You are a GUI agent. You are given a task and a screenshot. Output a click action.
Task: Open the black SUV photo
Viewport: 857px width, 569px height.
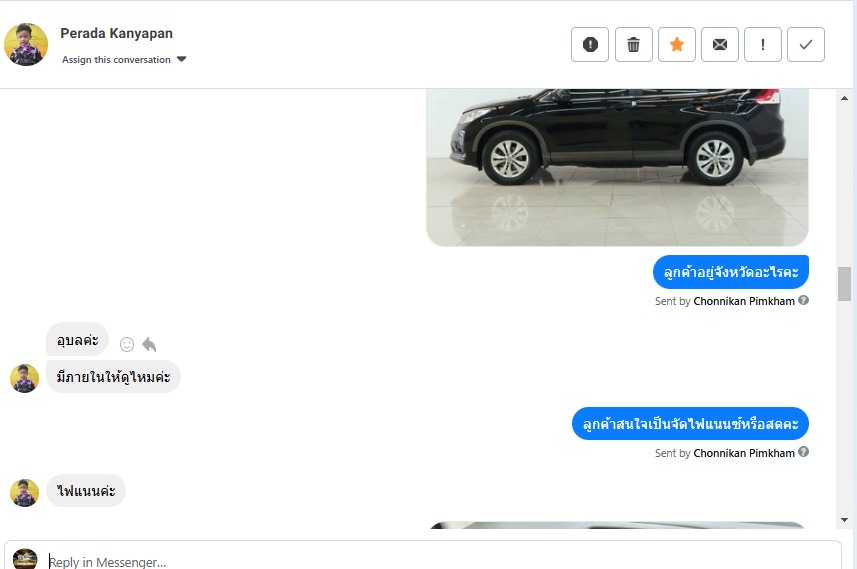617,167
